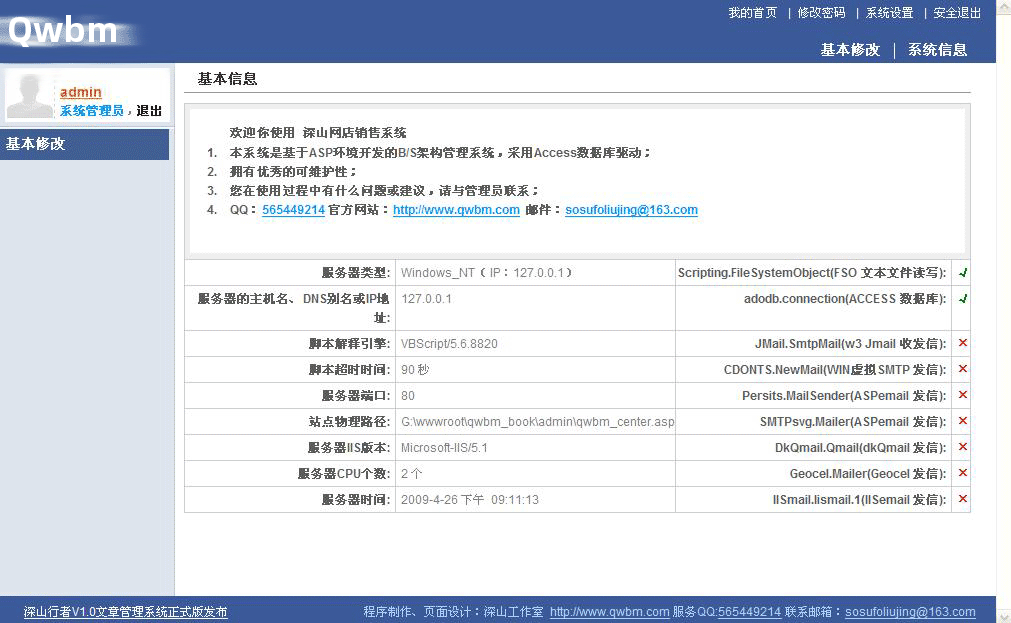
Task: Click the Qwbm logo in header
Action: pos(64,30)
